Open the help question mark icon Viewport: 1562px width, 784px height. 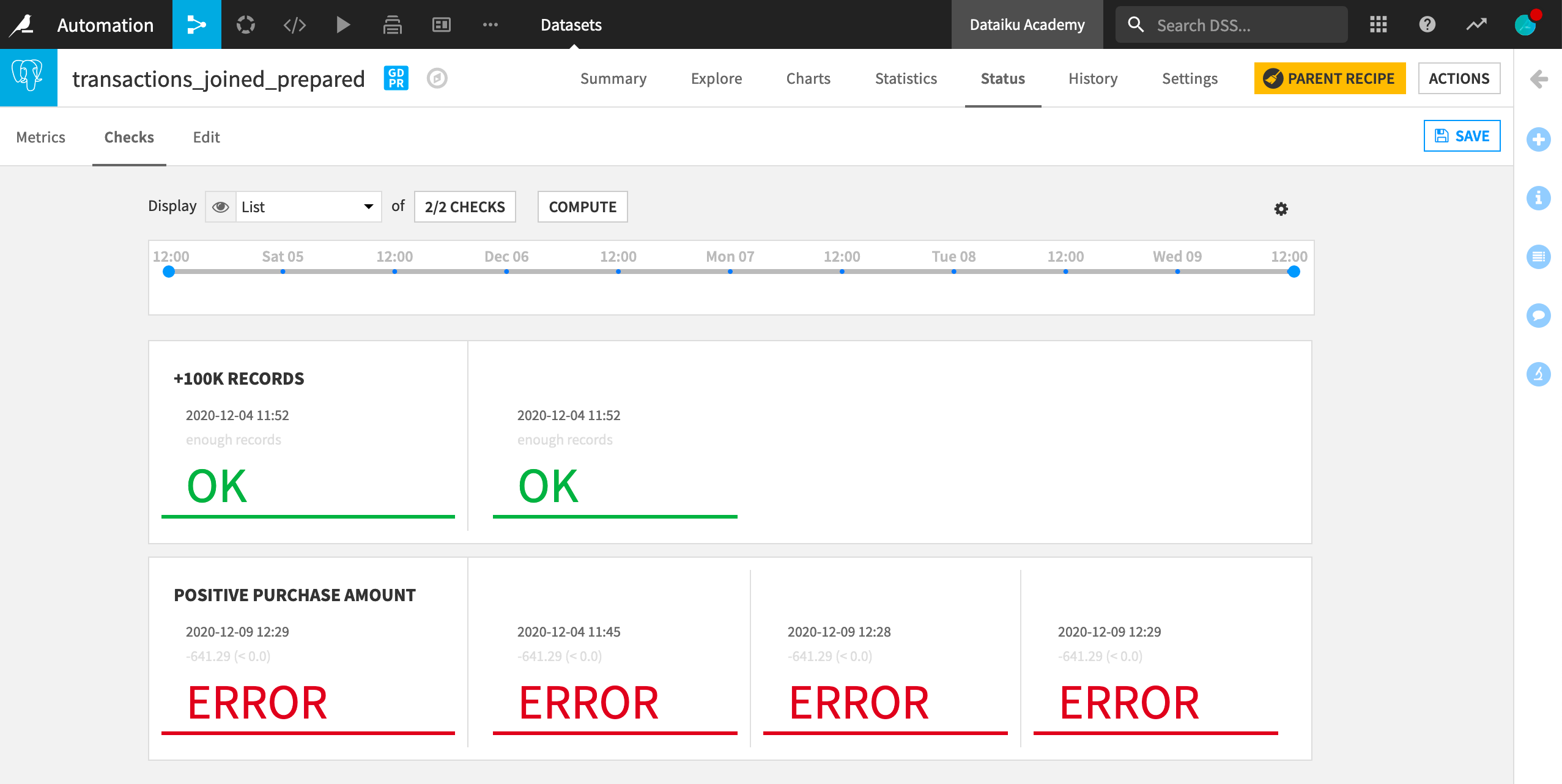[1426, 24]
